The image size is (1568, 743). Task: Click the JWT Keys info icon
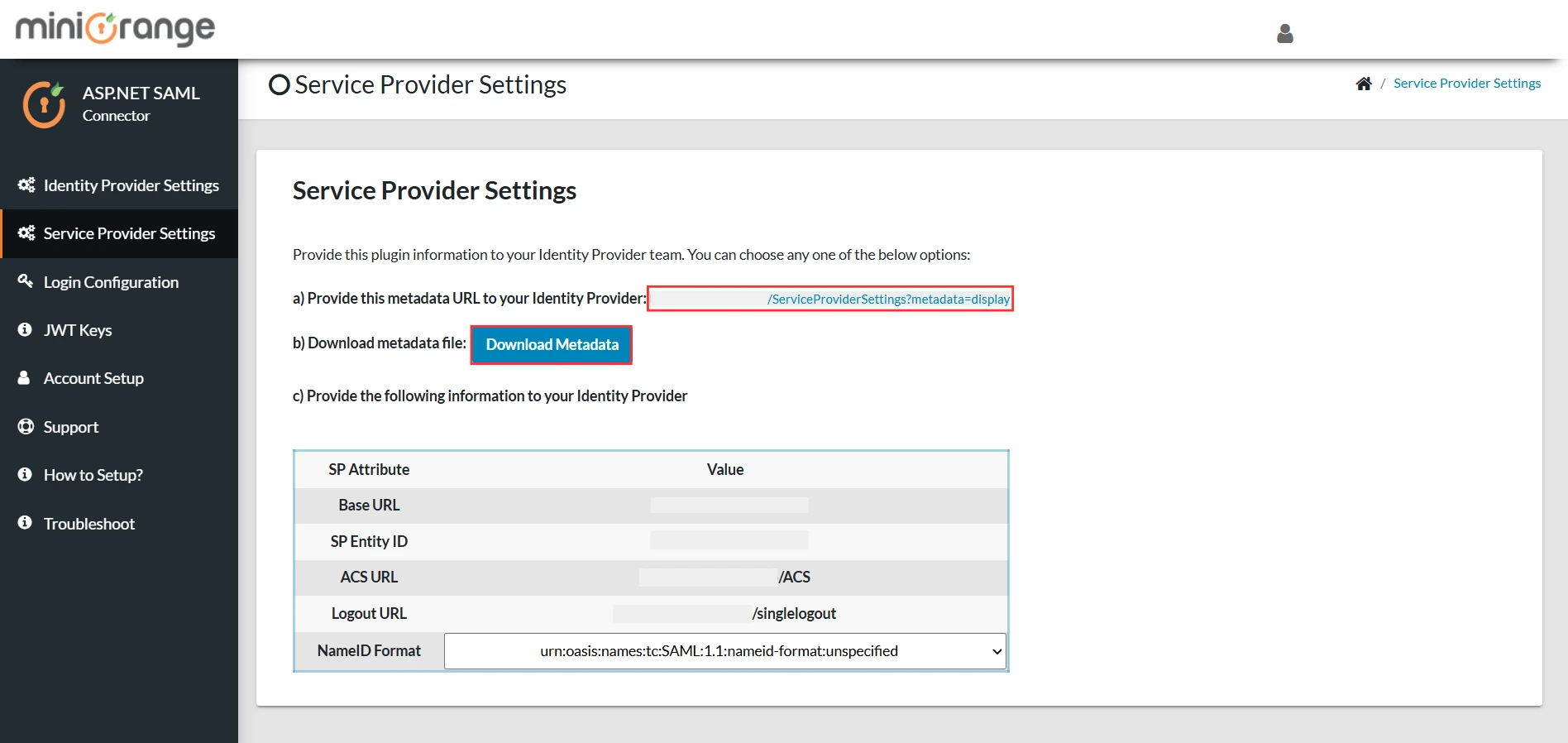pos(25,329)
